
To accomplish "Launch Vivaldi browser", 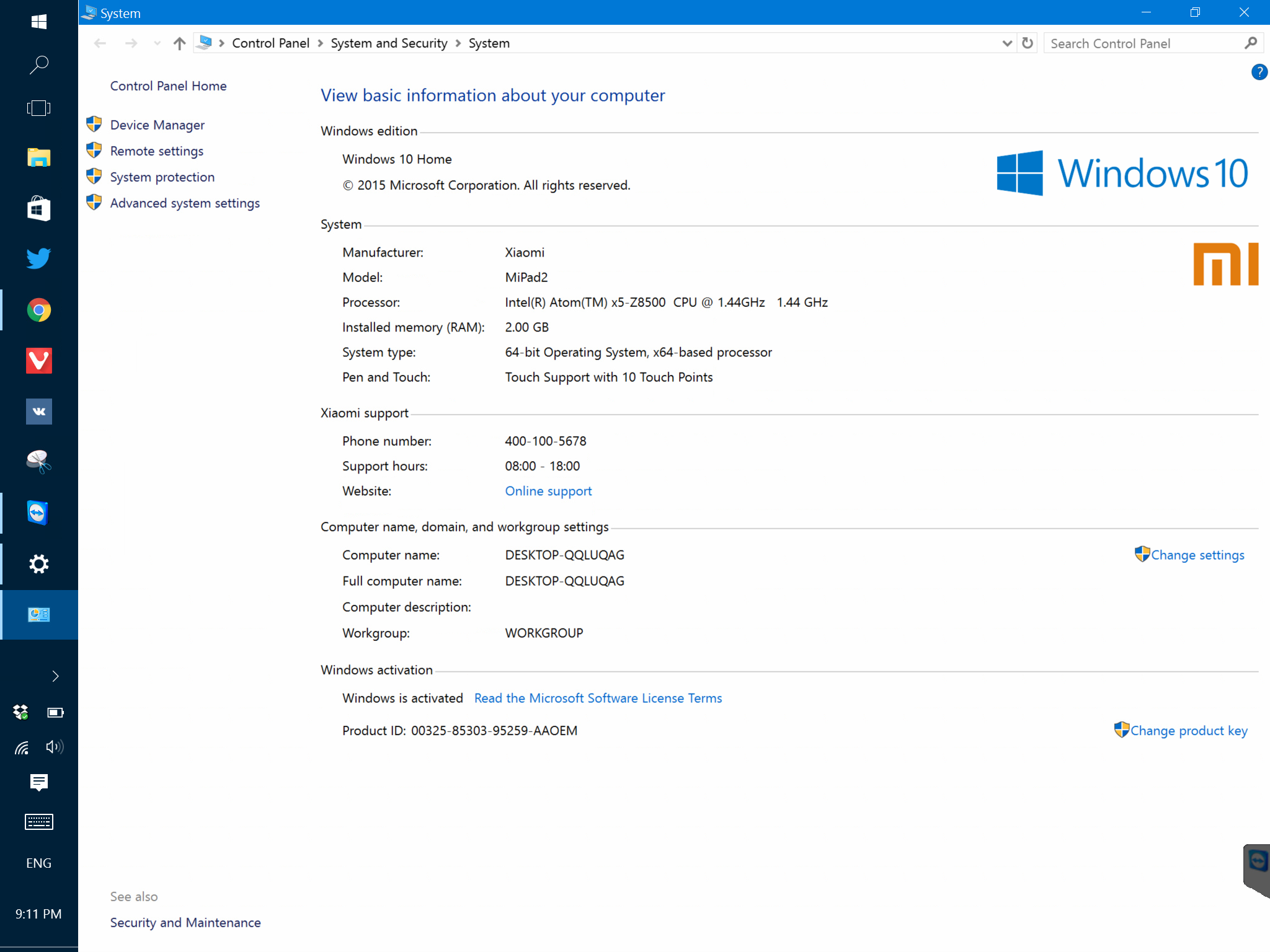I will tap(39, 361).
